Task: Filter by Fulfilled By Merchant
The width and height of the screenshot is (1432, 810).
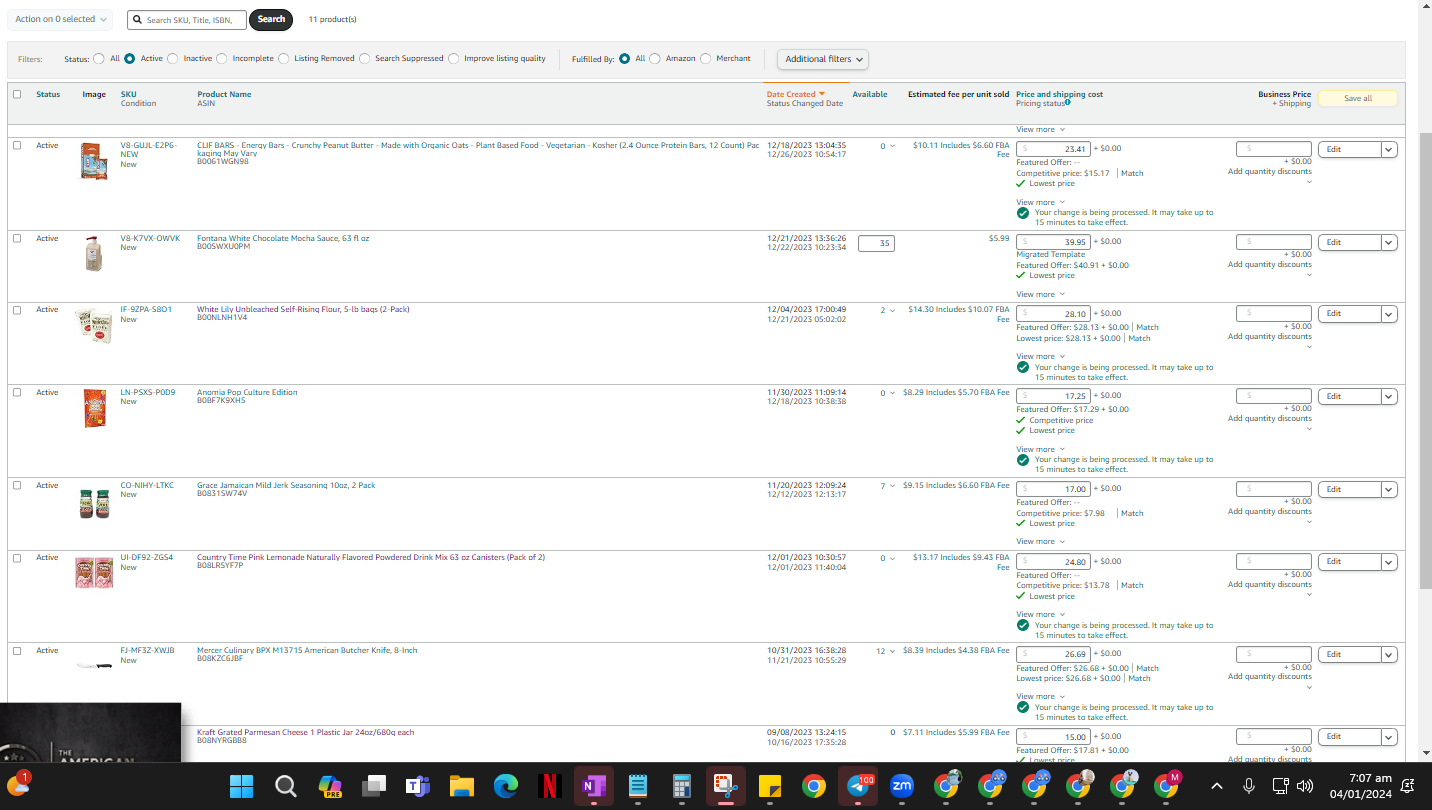Action: pyautogui.click(x=706, y=58)
